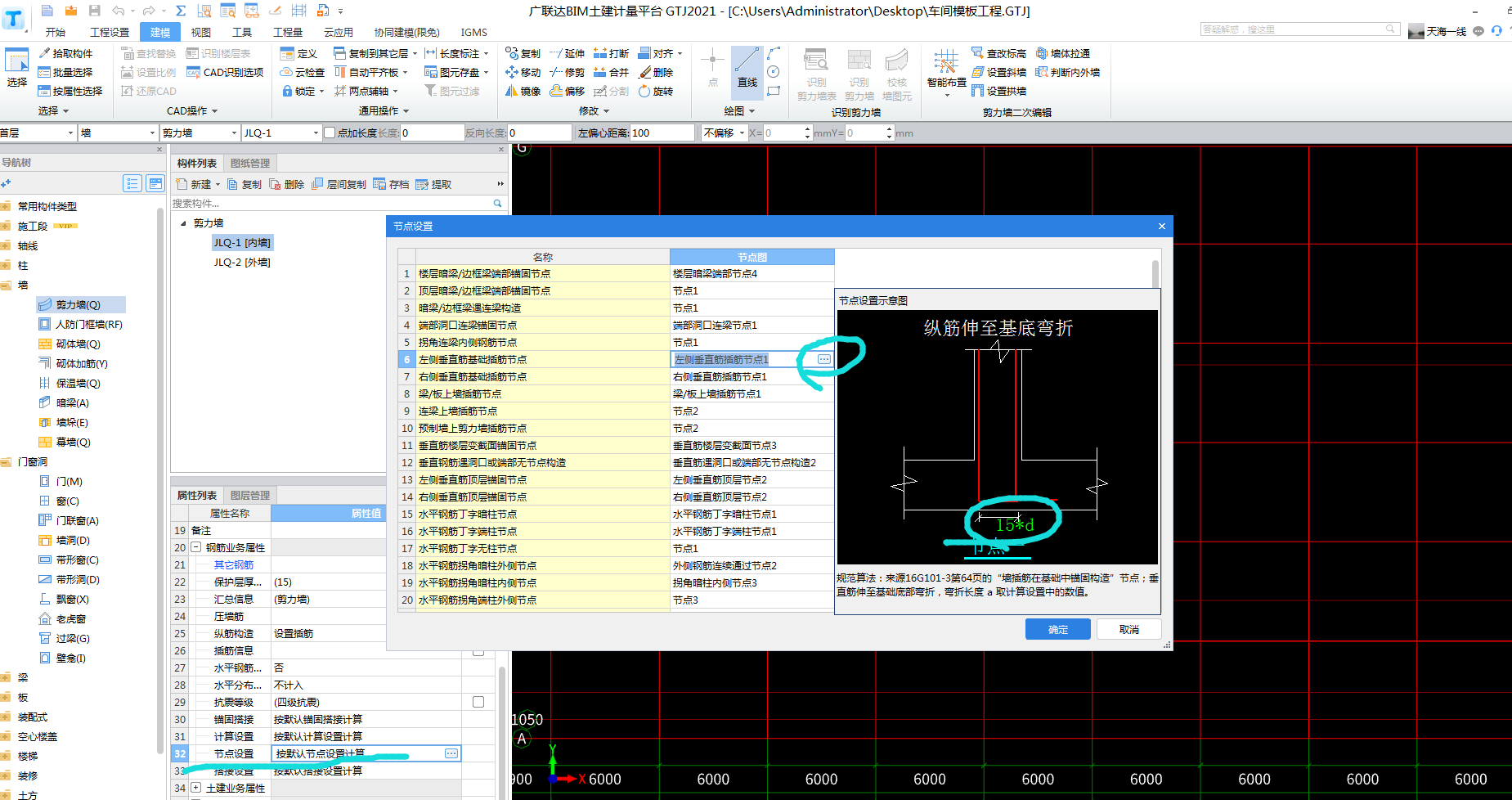Confirm node settings with 确定 button
Image resolution: width=1512 pixels, height=800 pixels.
(x=1058, y=629)
